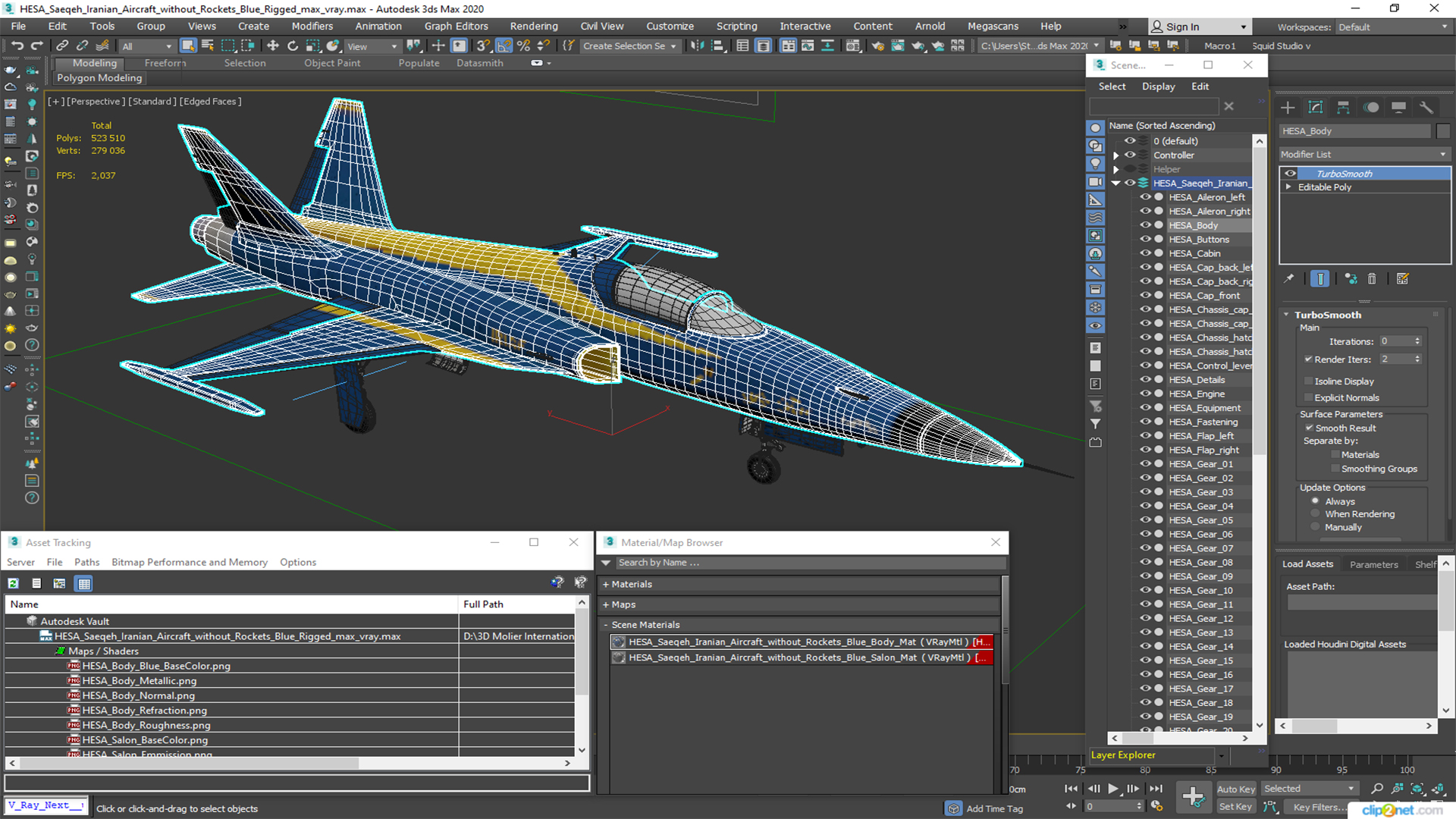Click the large Set Keys plus button
Viewport: 1456px width, 819px height.
coord(1193,797)
